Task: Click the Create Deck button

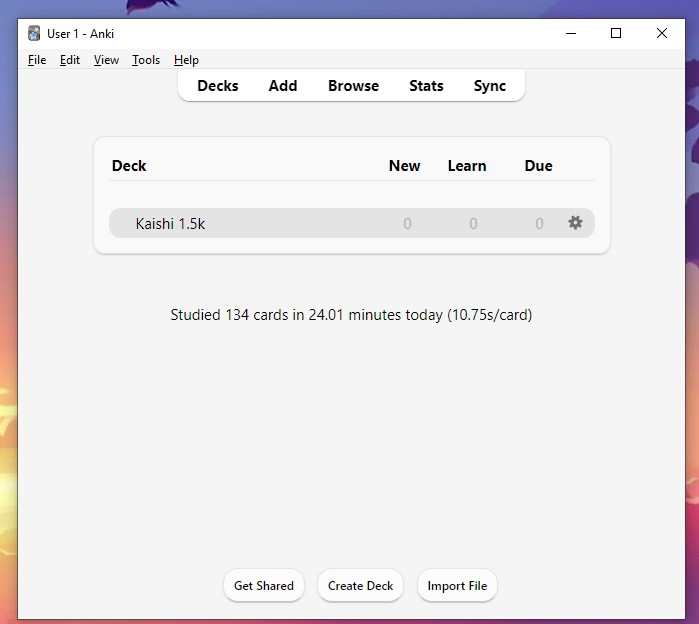Action: pyautogui.click(x=360, y=585)
